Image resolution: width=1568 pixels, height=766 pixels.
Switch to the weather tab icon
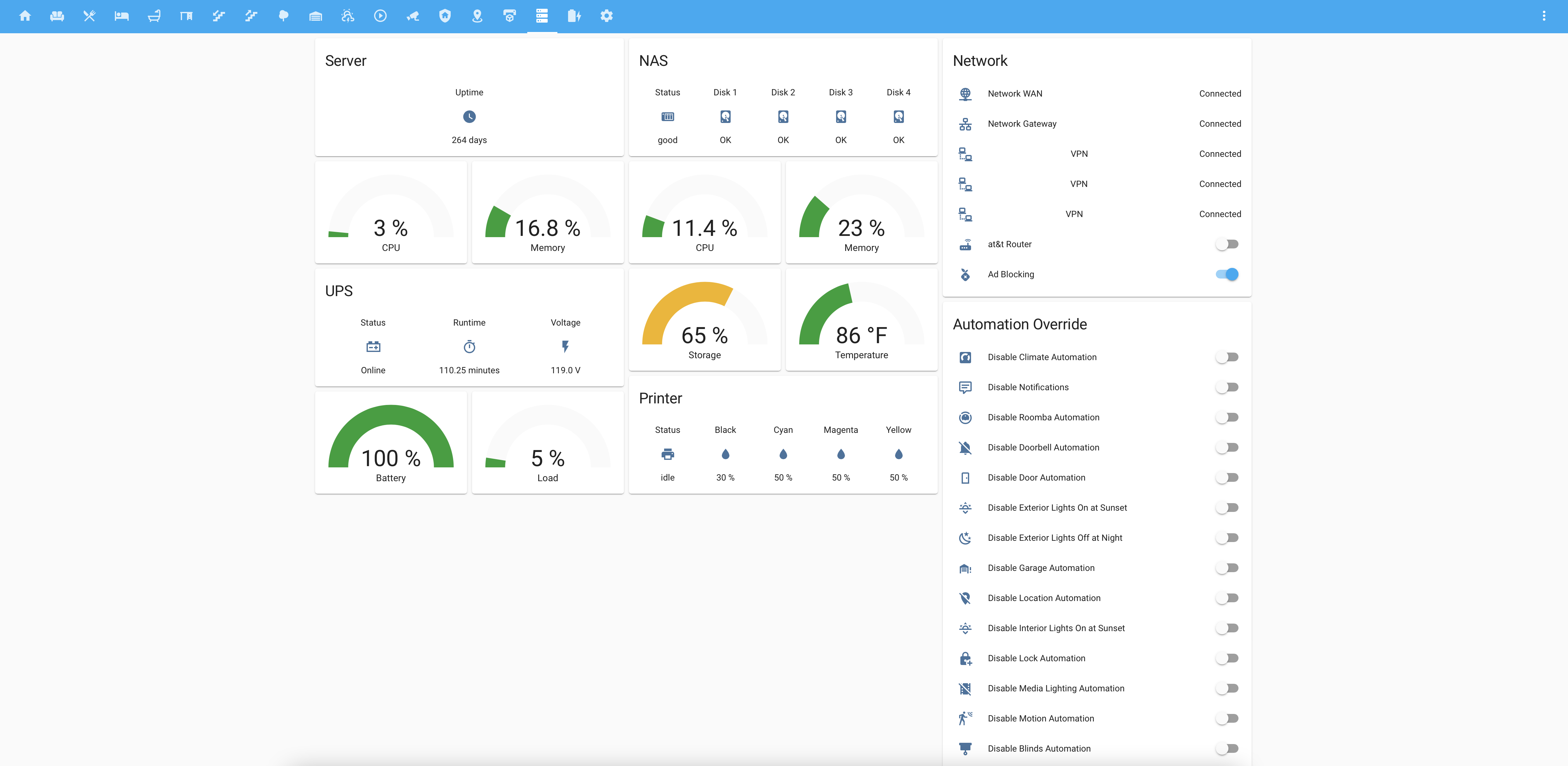tap(347, 16)
